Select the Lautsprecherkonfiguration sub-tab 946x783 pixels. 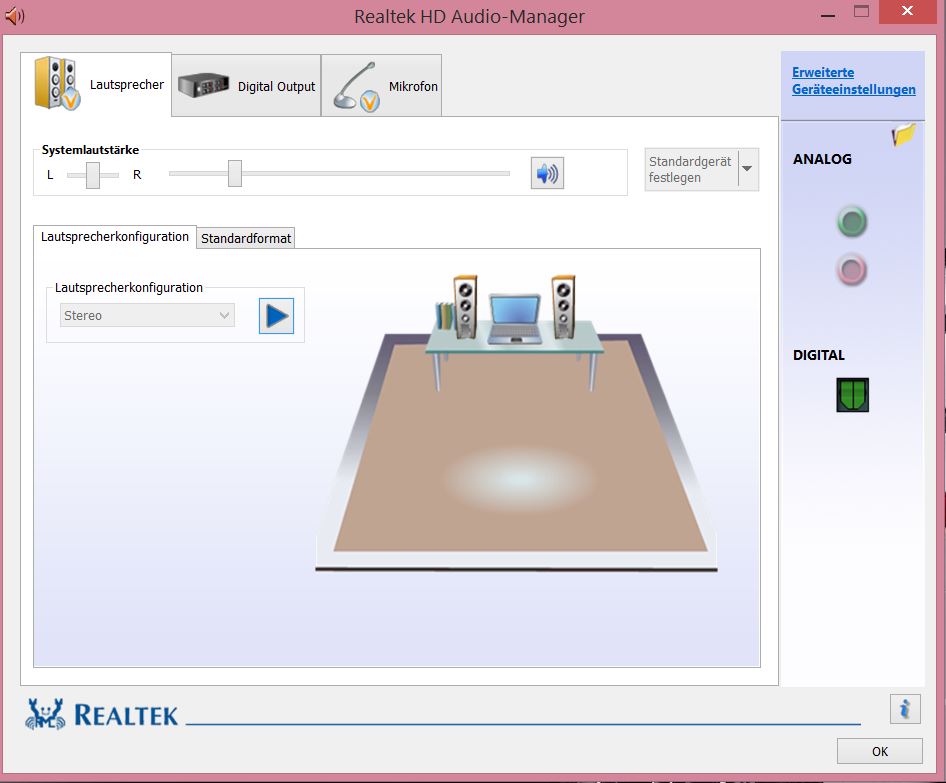coord(115,236)
